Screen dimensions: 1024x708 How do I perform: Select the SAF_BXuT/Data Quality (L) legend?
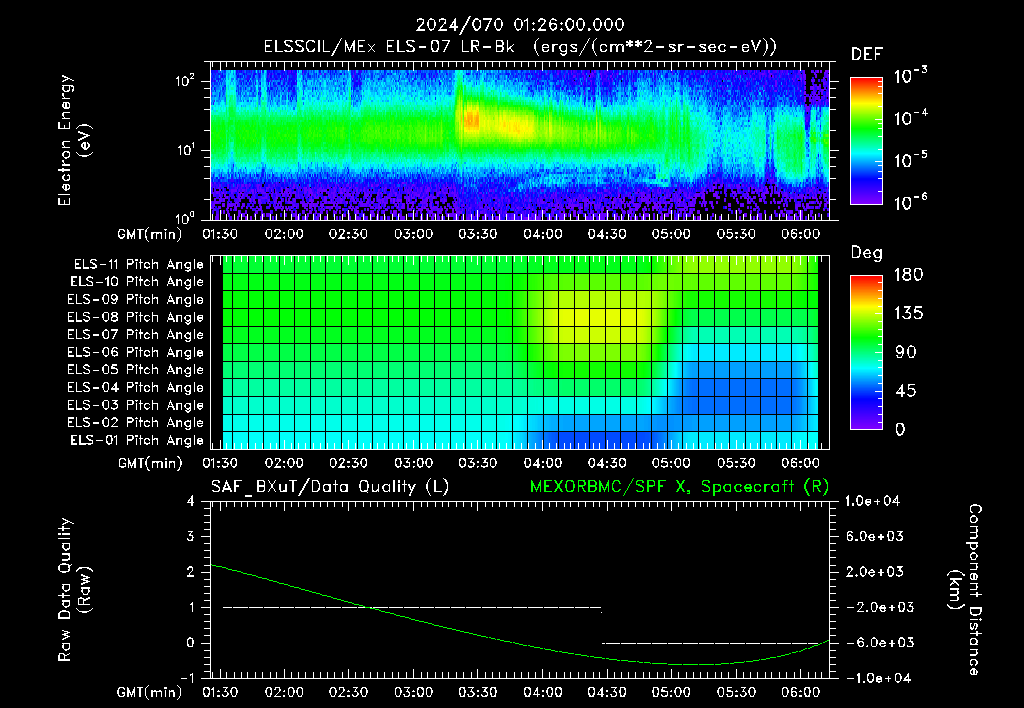330,487
